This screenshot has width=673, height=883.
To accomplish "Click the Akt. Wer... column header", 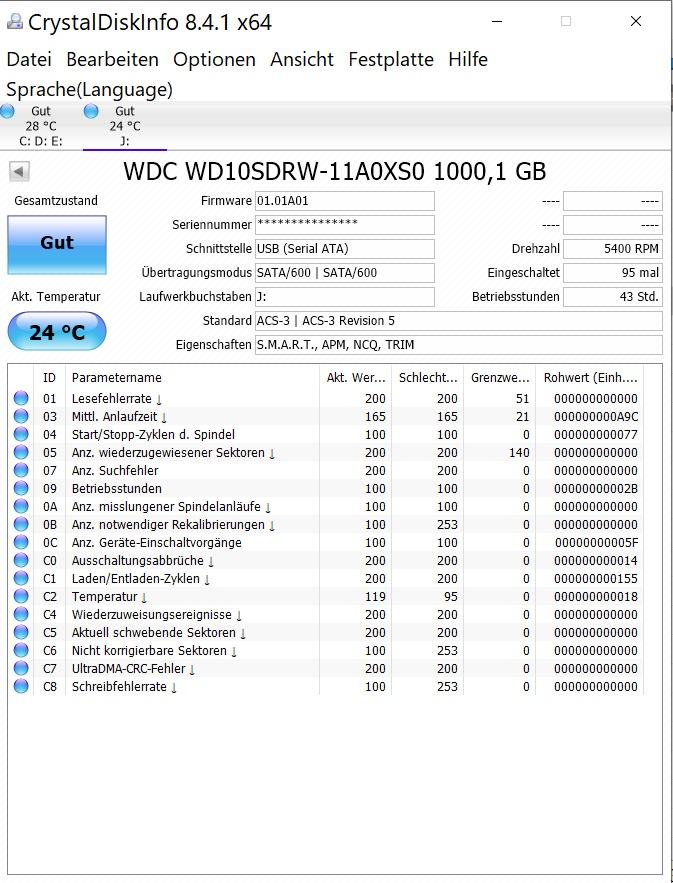I will (x=355, y=377).
